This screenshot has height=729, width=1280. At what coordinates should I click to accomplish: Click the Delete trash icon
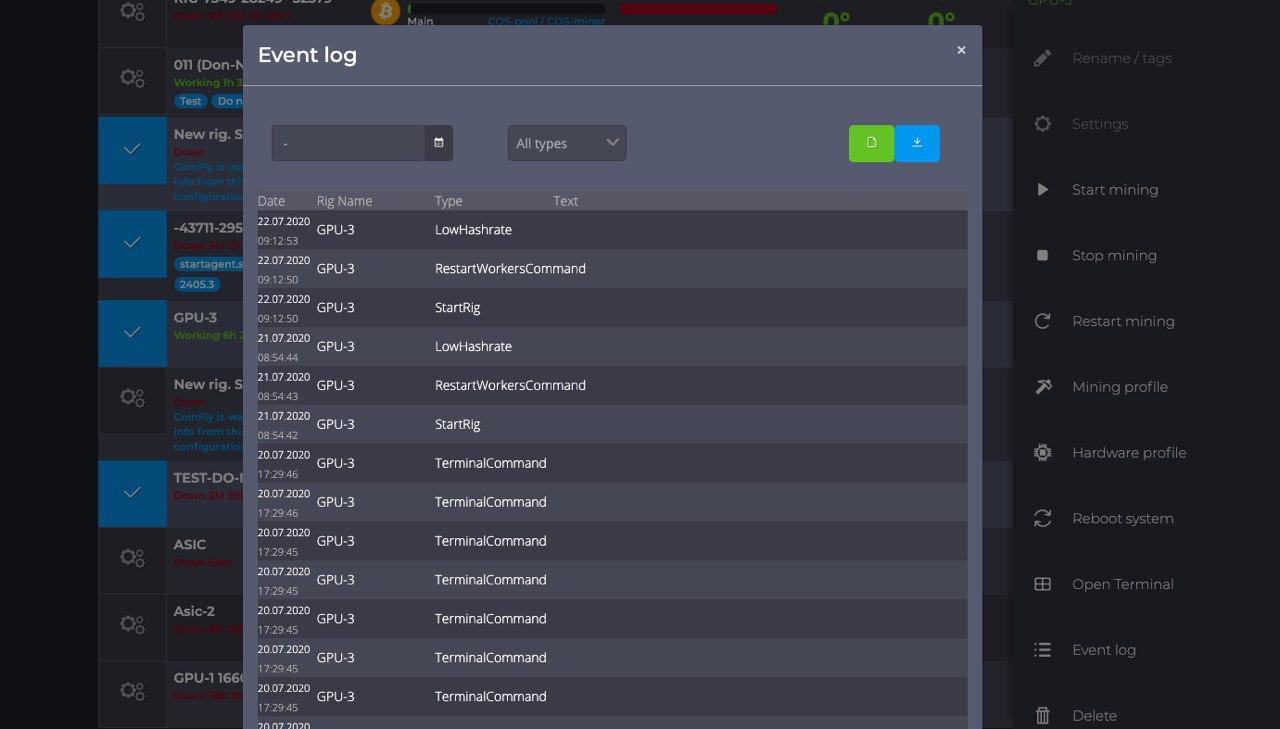1043,715
